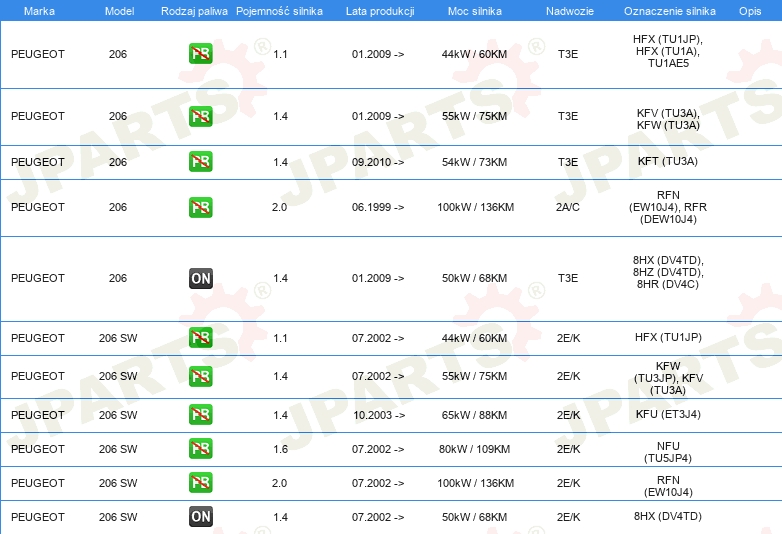The width and height of the screenshot is (782, 534).
Task: Click the petrol icon in the 206 44kW/60KM T3E row
Action: pyautogui.click(x=201, y=54)
